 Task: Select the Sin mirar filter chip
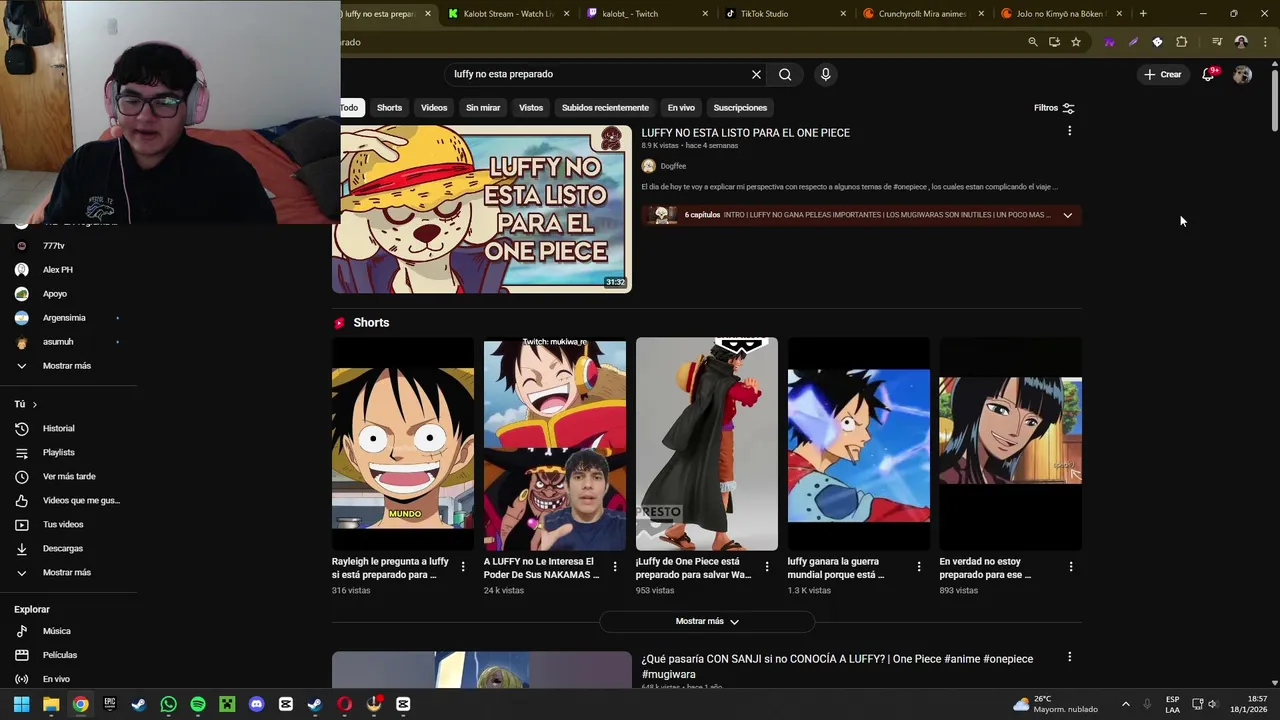click(x=483, y=108)
